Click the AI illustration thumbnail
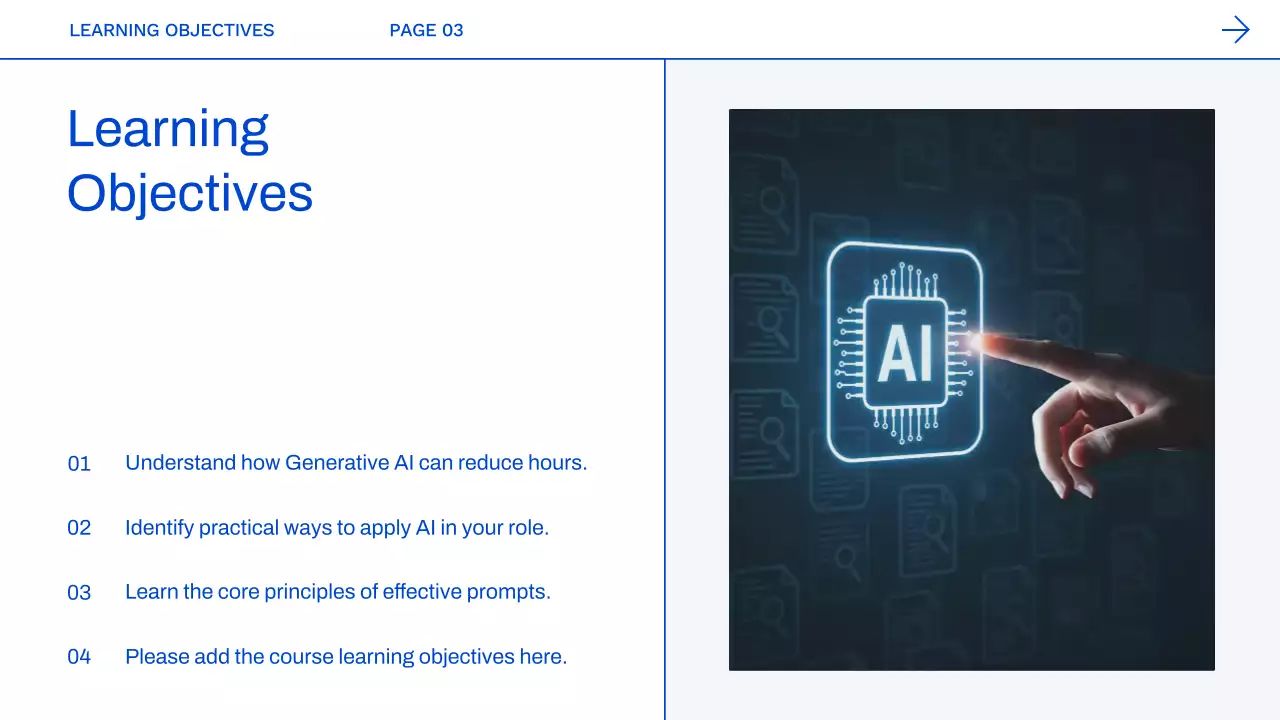This screenshot has width=1280, height=720. tap(971, 389)
